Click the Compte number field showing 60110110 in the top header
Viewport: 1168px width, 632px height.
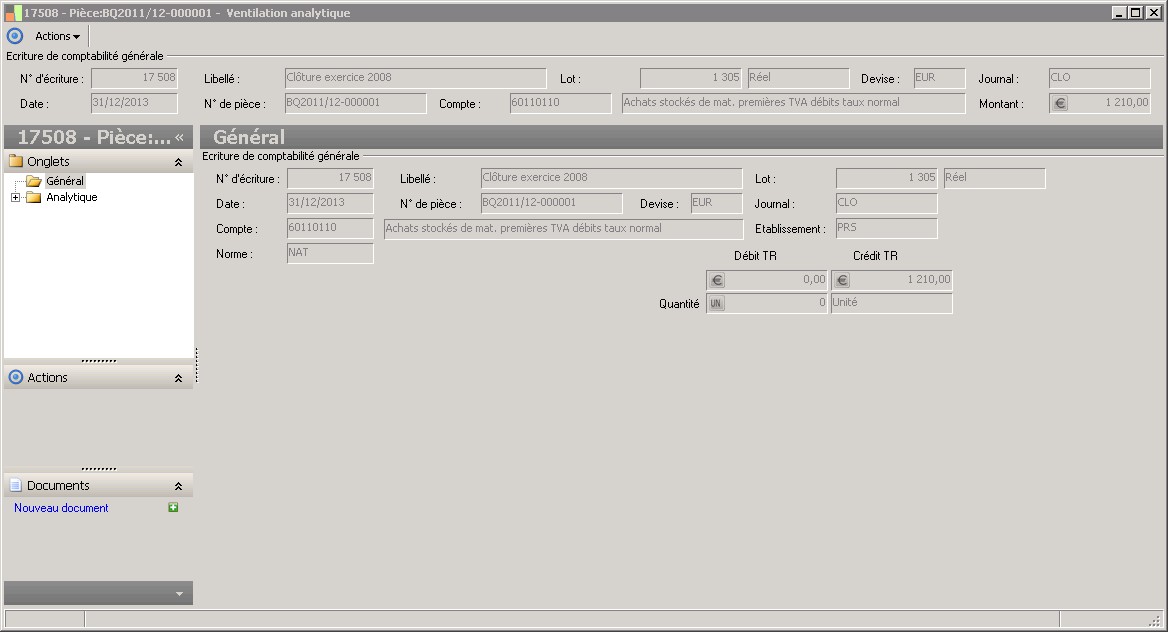pos(559,103)
